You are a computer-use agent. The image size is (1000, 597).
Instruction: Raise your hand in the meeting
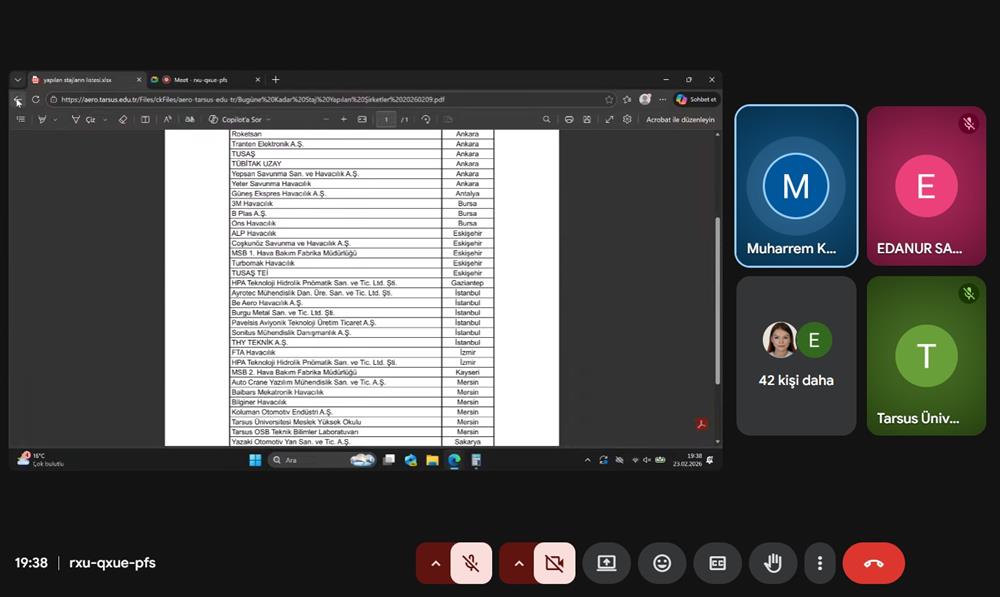772,563
